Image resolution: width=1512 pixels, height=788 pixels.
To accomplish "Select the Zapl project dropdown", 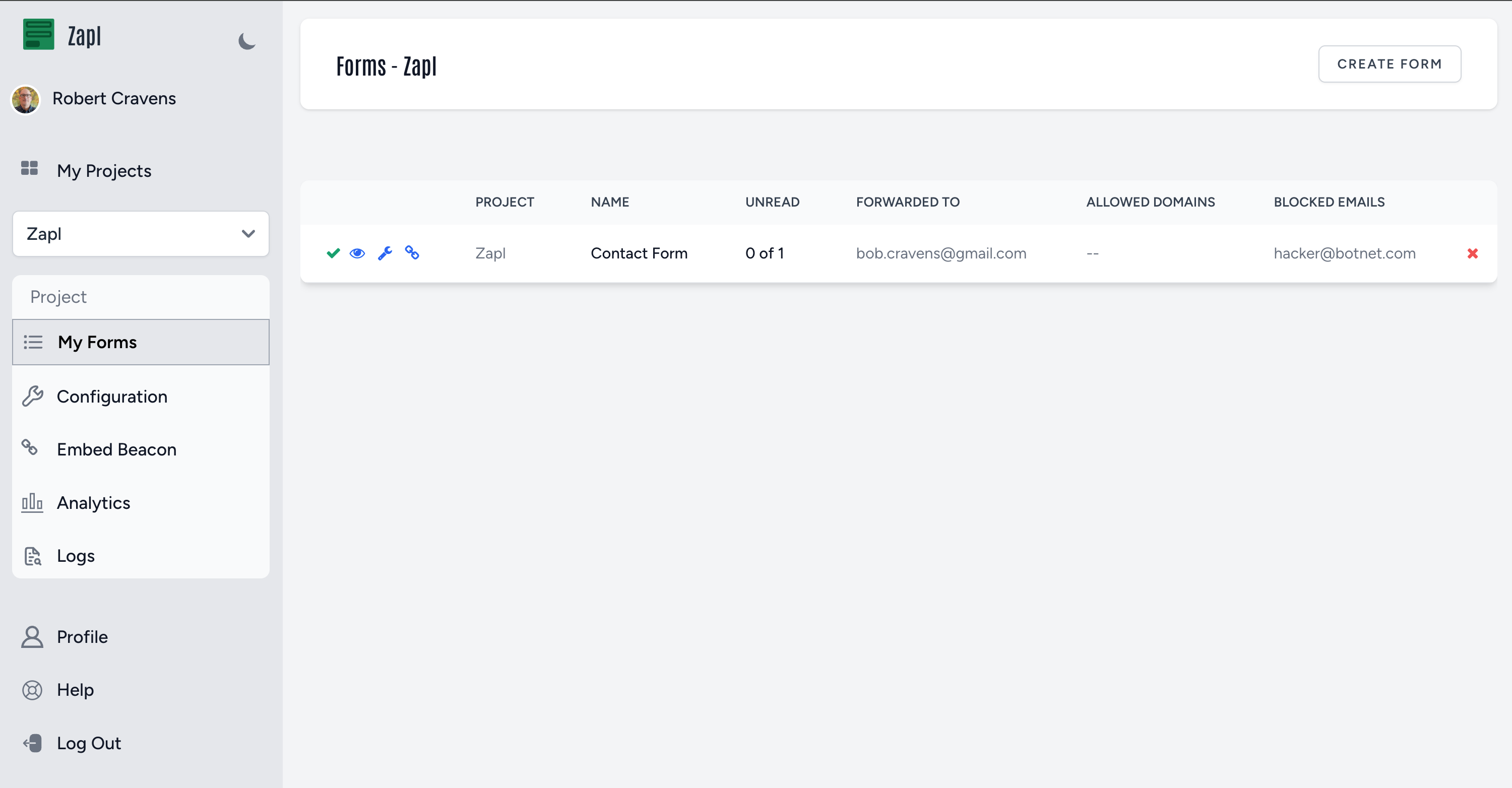I will point(140,234).
